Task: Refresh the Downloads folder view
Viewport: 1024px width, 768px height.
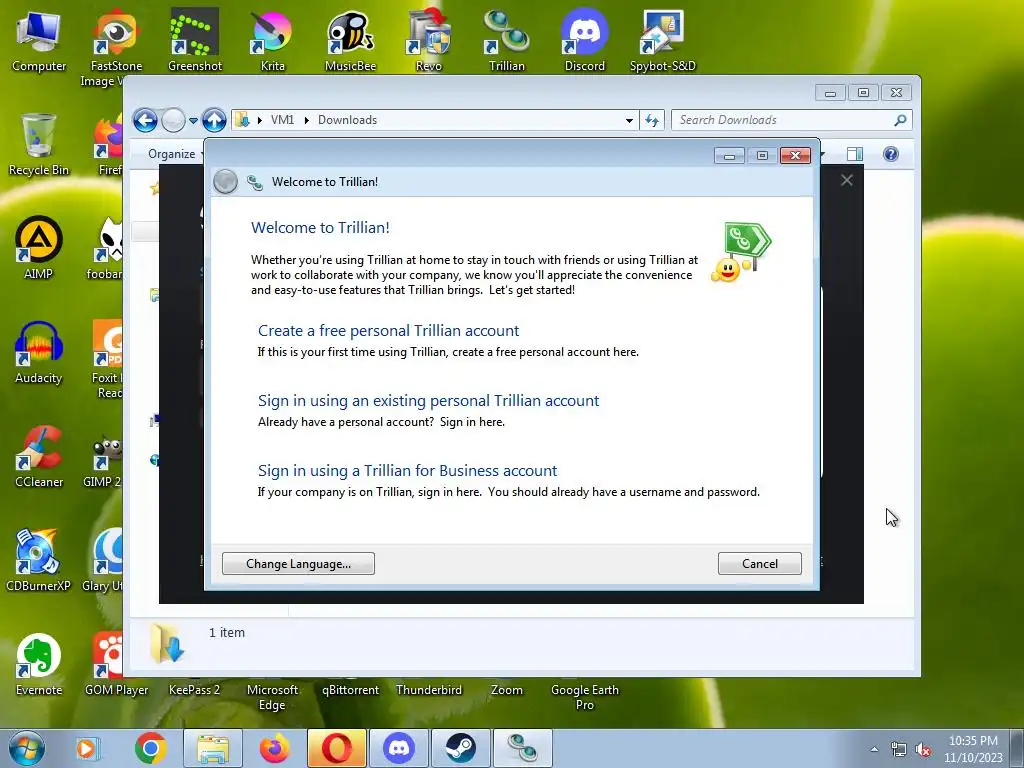Action: pos(652,120)
